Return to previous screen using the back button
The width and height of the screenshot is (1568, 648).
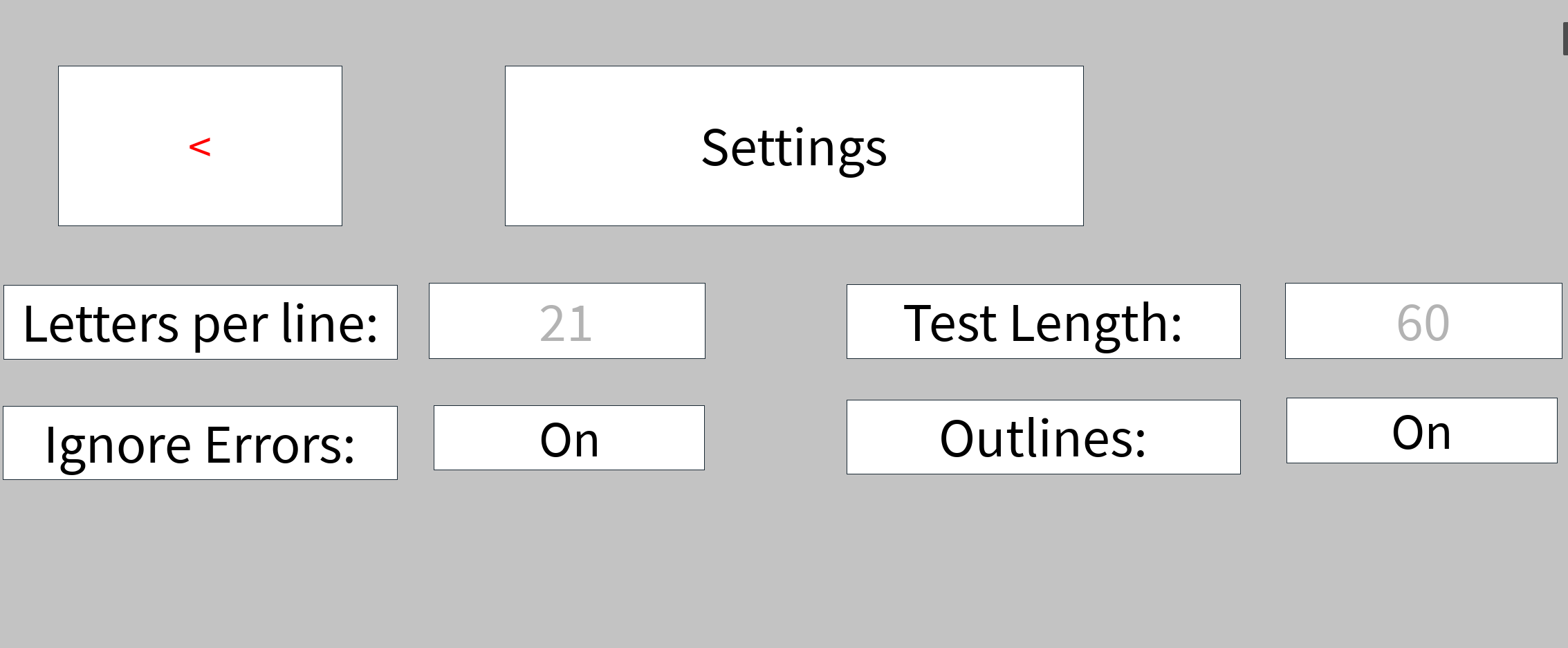tap(200, 145)
